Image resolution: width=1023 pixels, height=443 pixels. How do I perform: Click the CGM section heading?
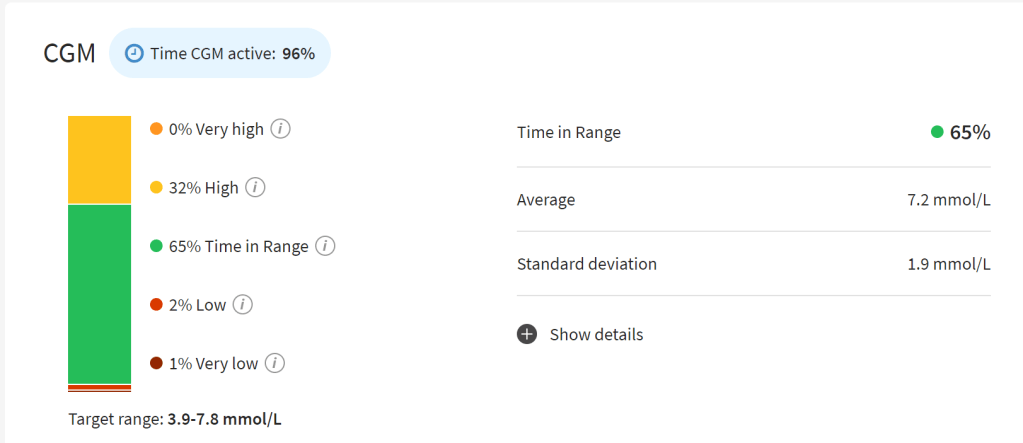point(69,54)
